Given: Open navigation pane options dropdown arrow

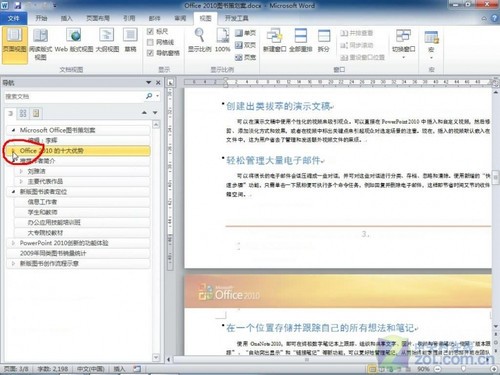Looking at the screenshot, I should tap(148, 83).
